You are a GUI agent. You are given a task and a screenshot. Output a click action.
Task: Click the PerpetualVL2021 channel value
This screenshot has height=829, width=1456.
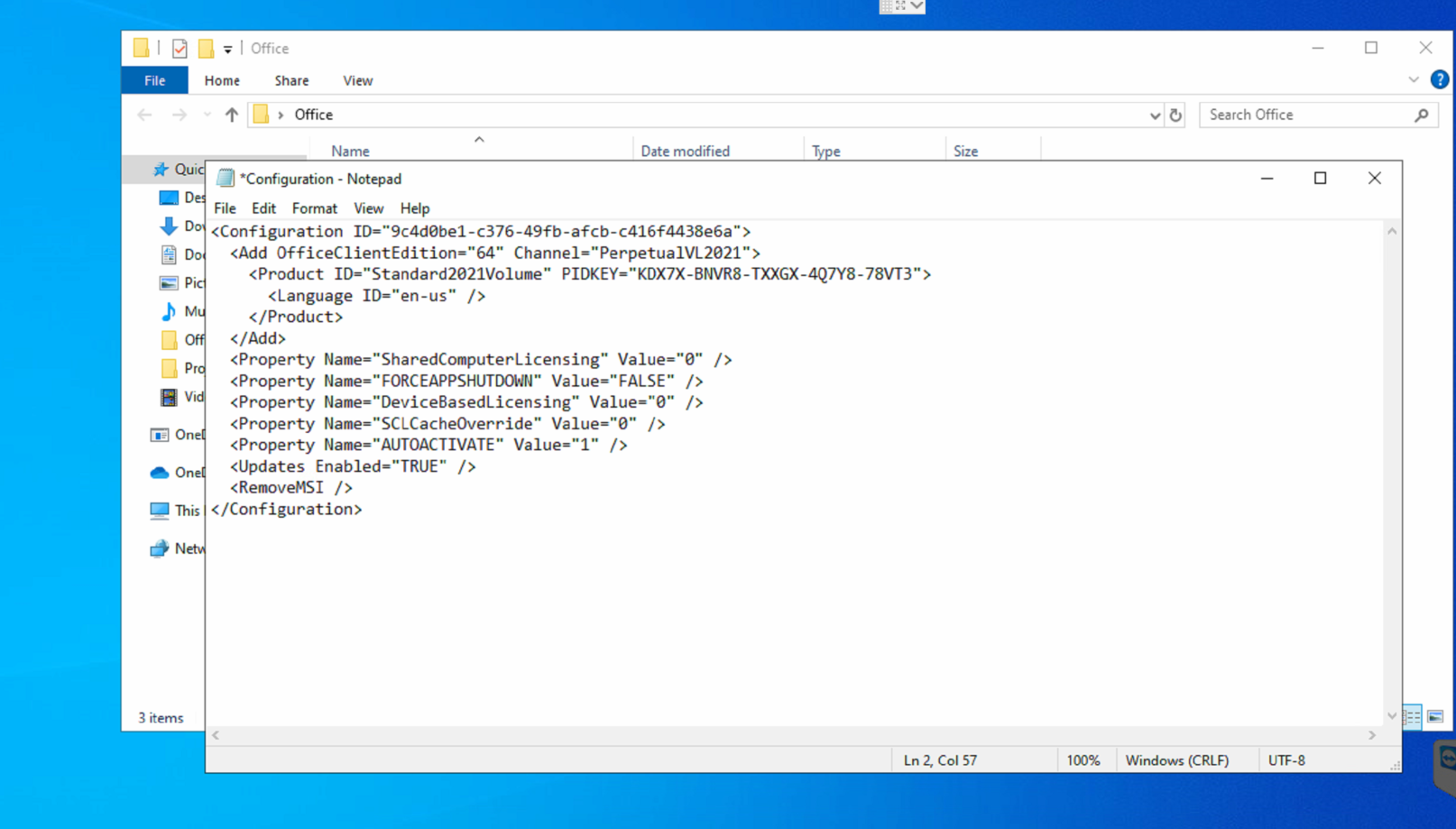coord(669,253)
